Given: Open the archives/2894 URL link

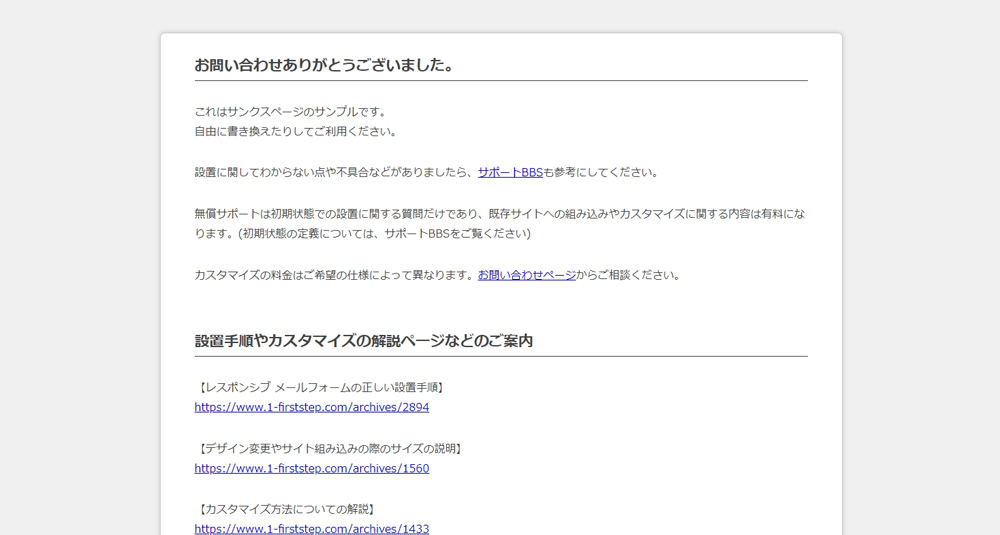Looking at the screenshot, I should pos(312,407).
